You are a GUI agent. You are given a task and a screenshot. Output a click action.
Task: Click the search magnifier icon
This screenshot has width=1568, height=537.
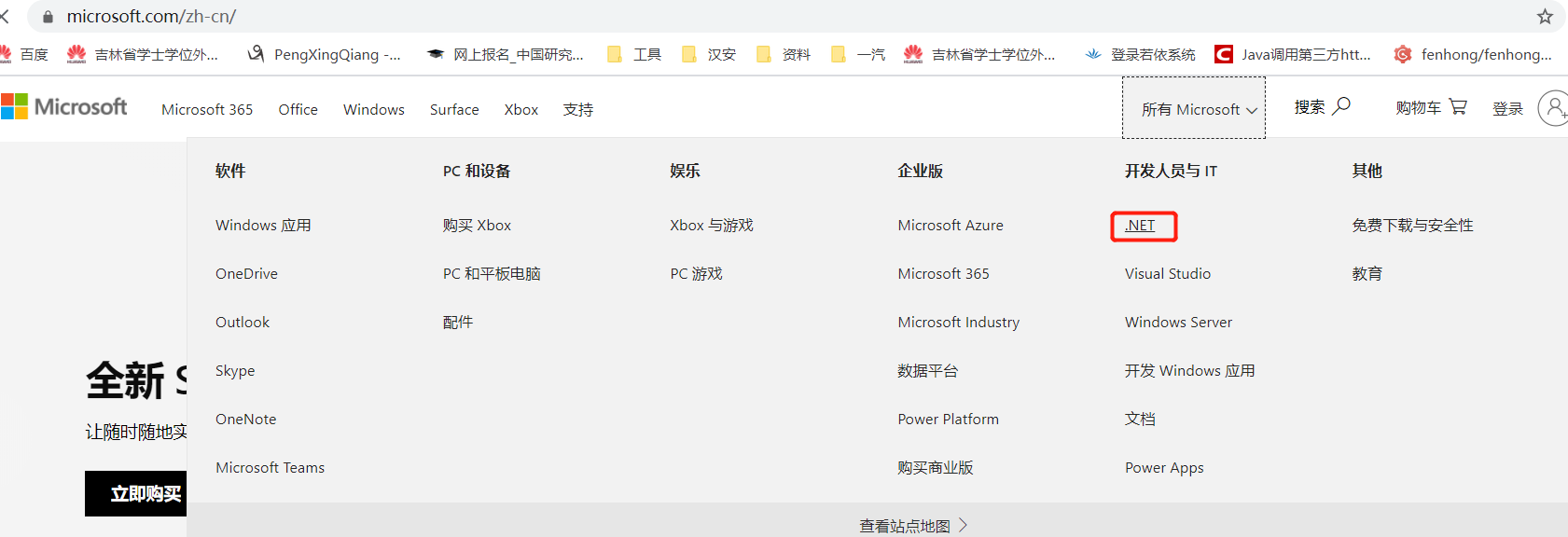click(1341, 106)
